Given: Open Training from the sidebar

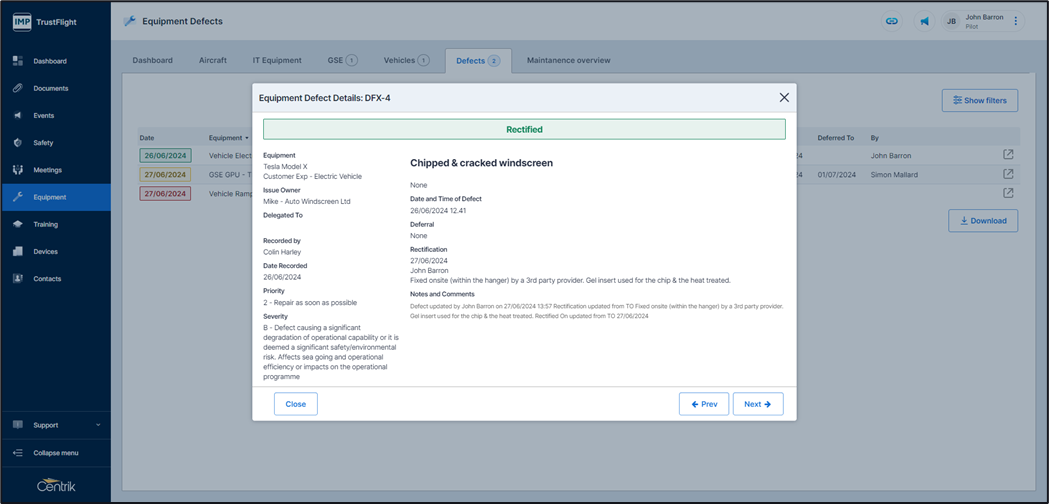Looking at the screenshot, I should 45,224.
